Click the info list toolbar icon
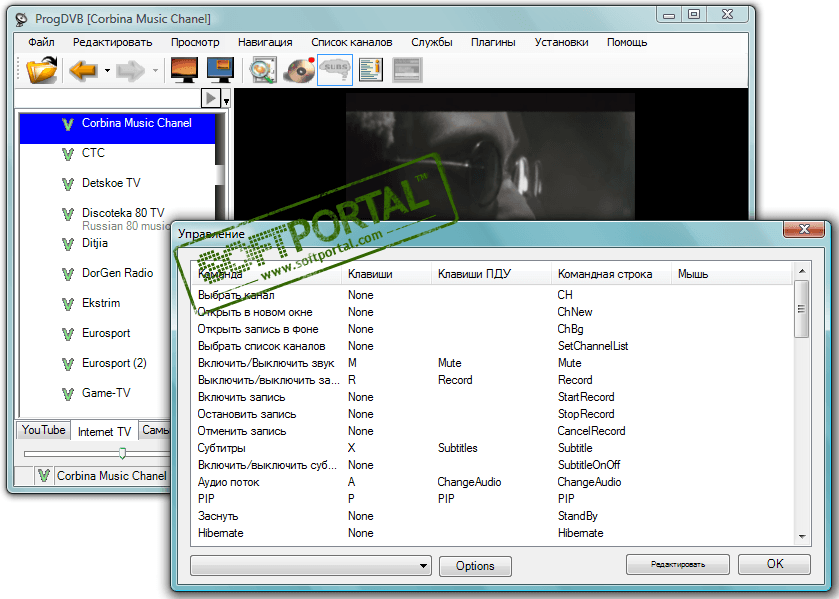Image resolution: width=839 pixels, height=599 pixels. [371, 70]
